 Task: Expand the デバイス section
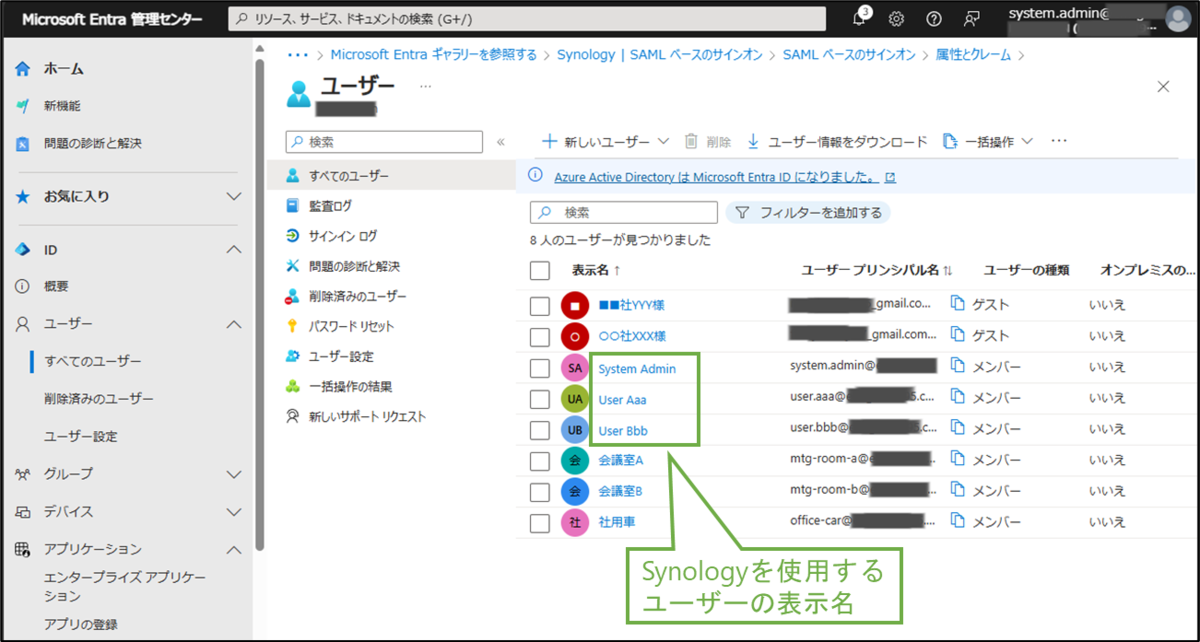234,512
